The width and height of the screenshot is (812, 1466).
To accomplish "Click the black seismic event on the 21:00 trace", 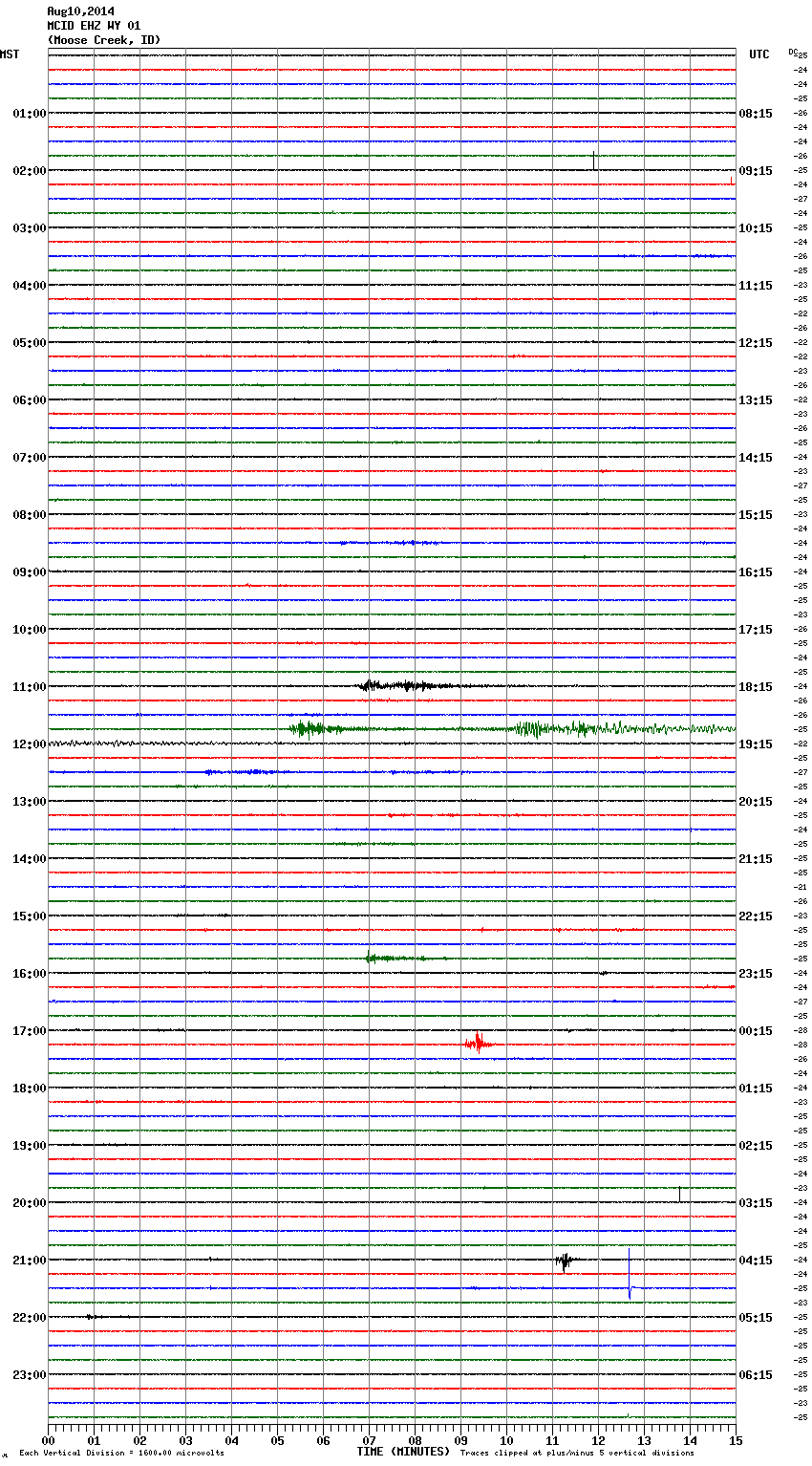I will coord(565,1261).
